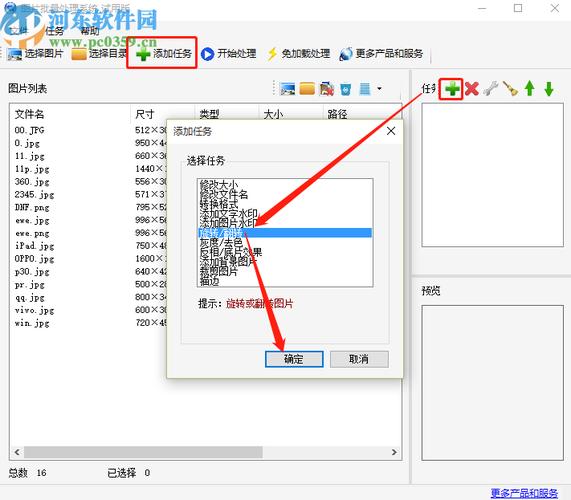Click the horizontal scrollbar right arrow

(x=394, y=452)
